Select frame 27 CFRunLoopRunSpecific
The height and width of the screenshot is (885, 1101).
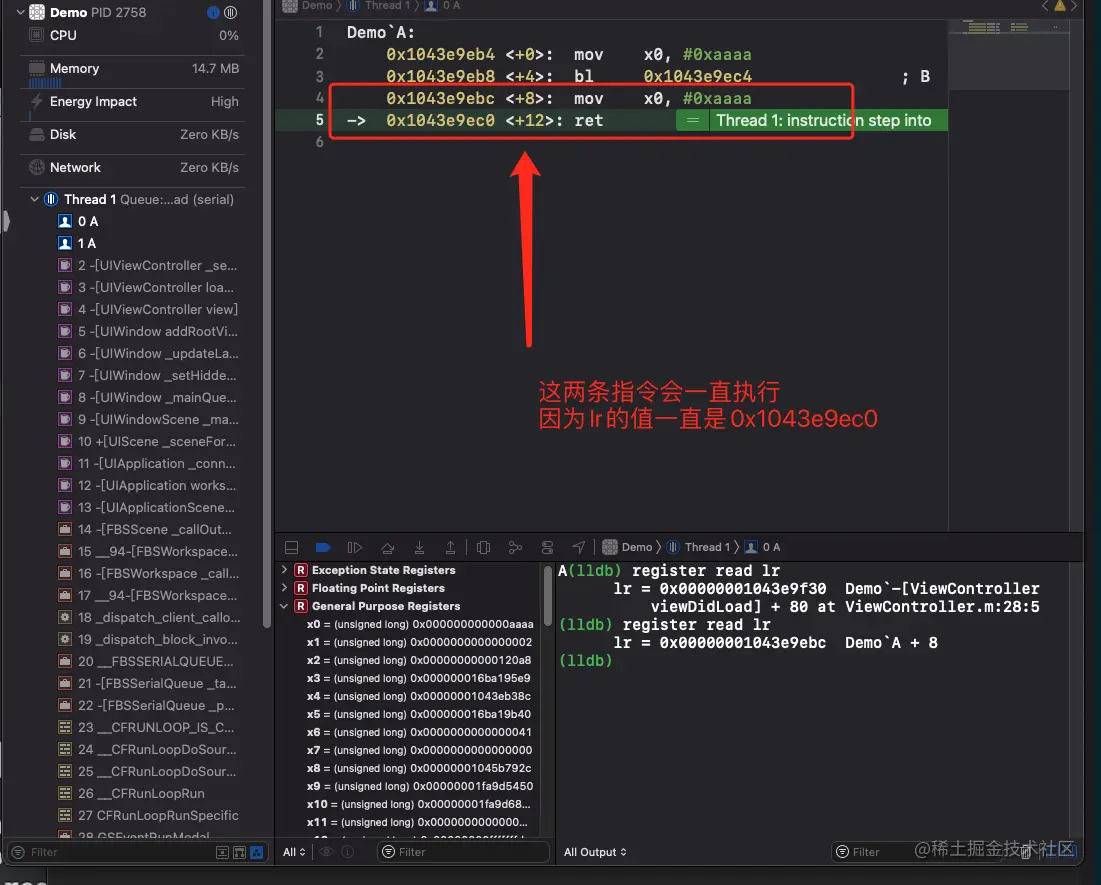(149, 815)
